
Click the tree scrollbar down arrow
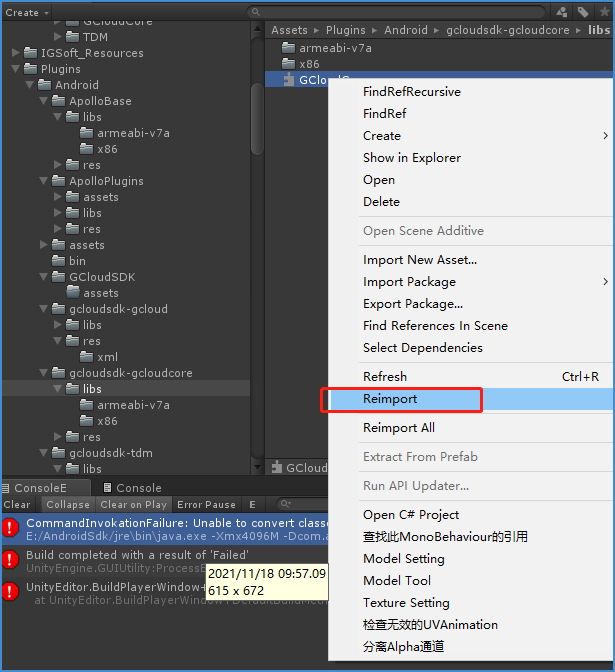tap(257, 468)
